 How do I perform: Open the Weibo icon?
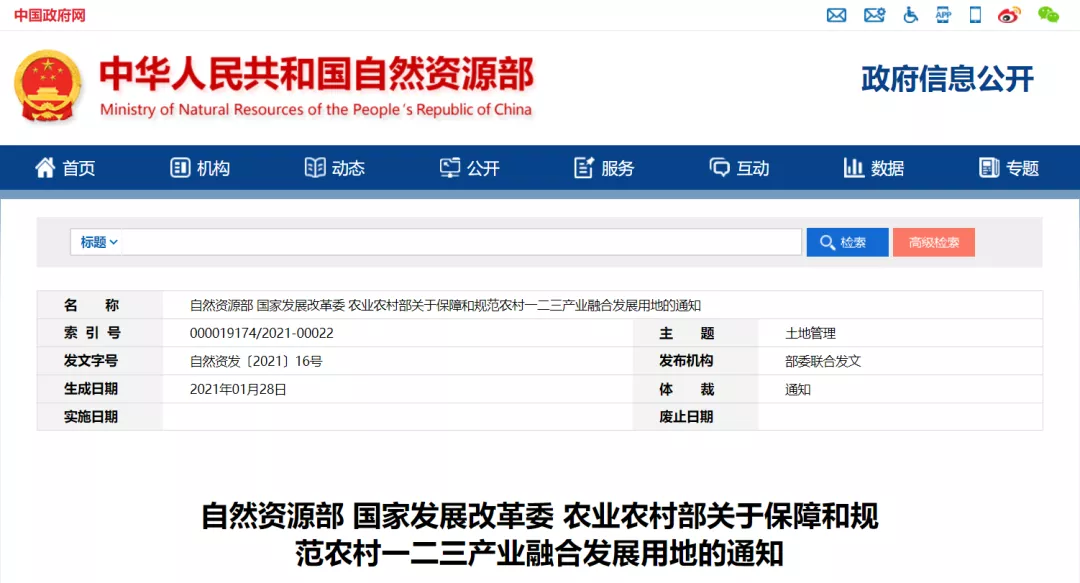pos(1009,15)
